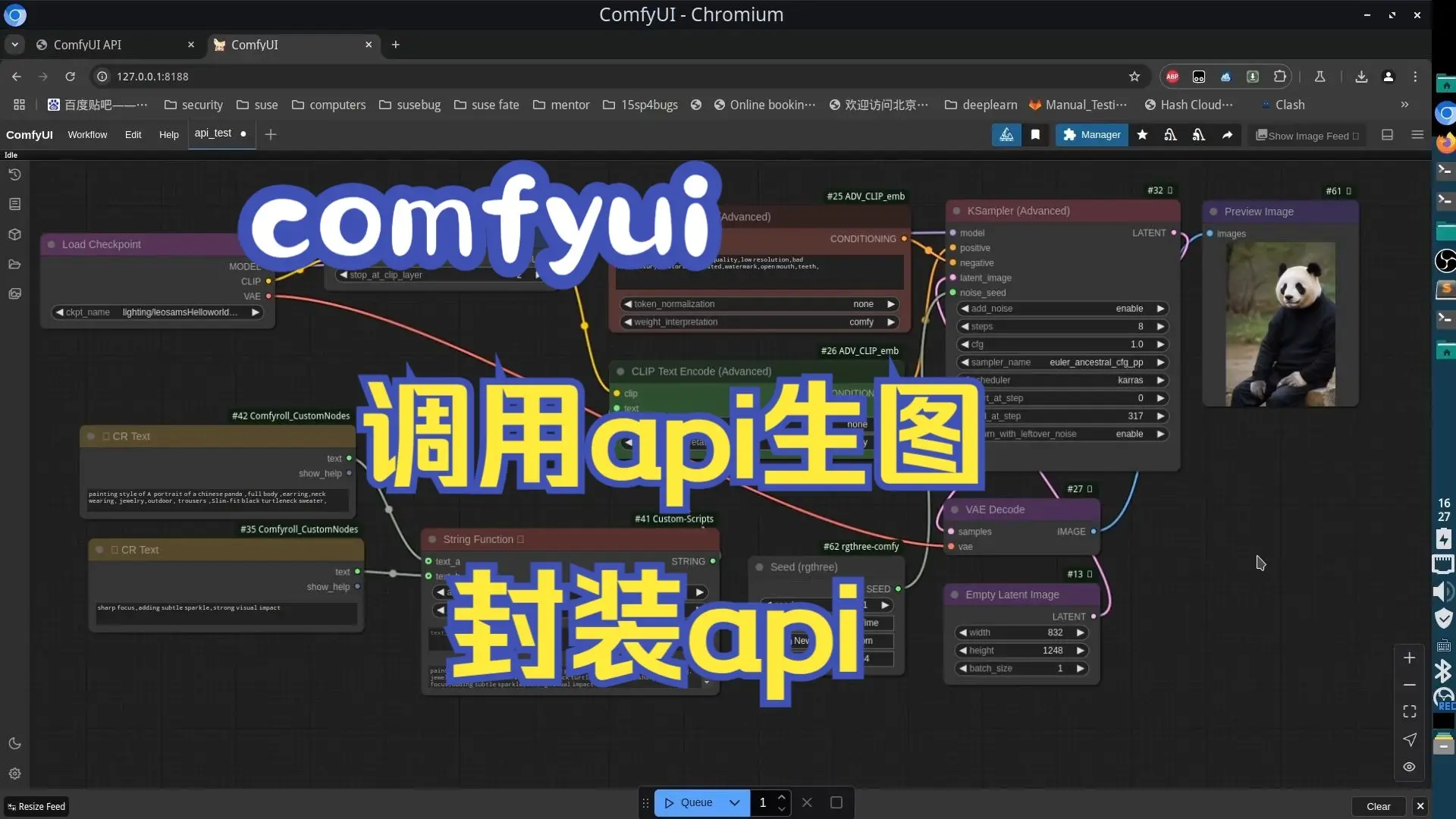1456x819 pixels.
Task: Open the hamburger menu at top right
Action: click(1417, 135)
